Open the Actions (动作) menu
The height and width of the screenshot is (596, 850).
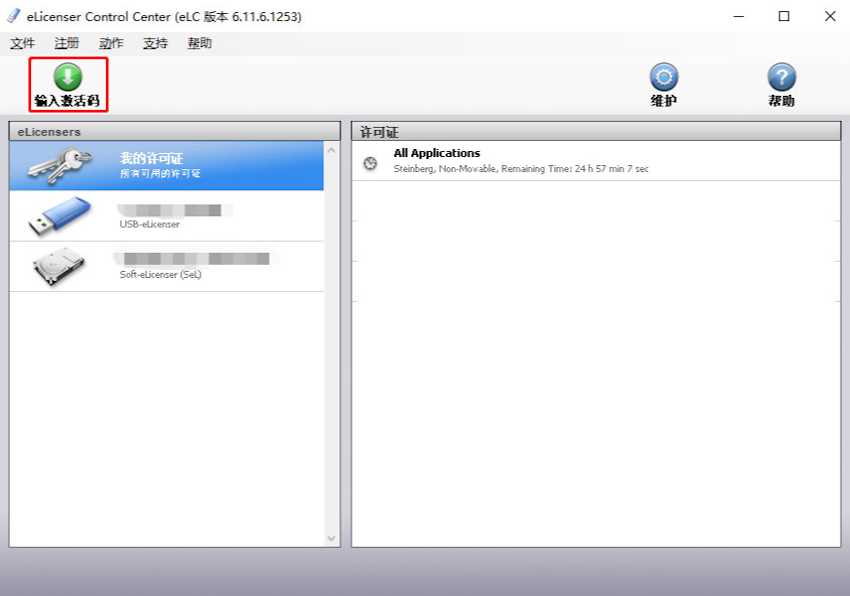(x=111, y=43)
